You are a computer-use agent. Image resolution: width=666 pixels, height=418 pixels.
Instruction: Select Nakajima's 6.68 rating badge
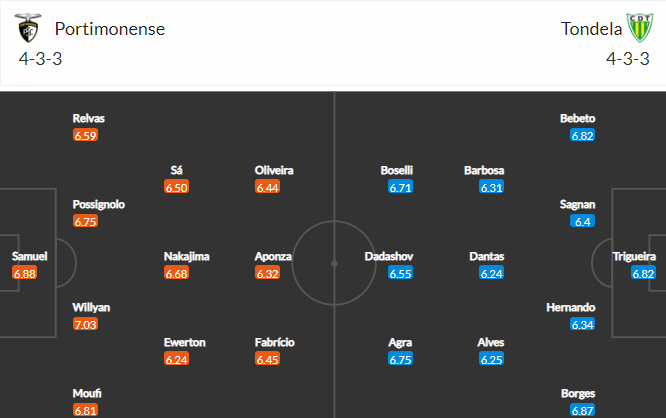click(176, 273)
